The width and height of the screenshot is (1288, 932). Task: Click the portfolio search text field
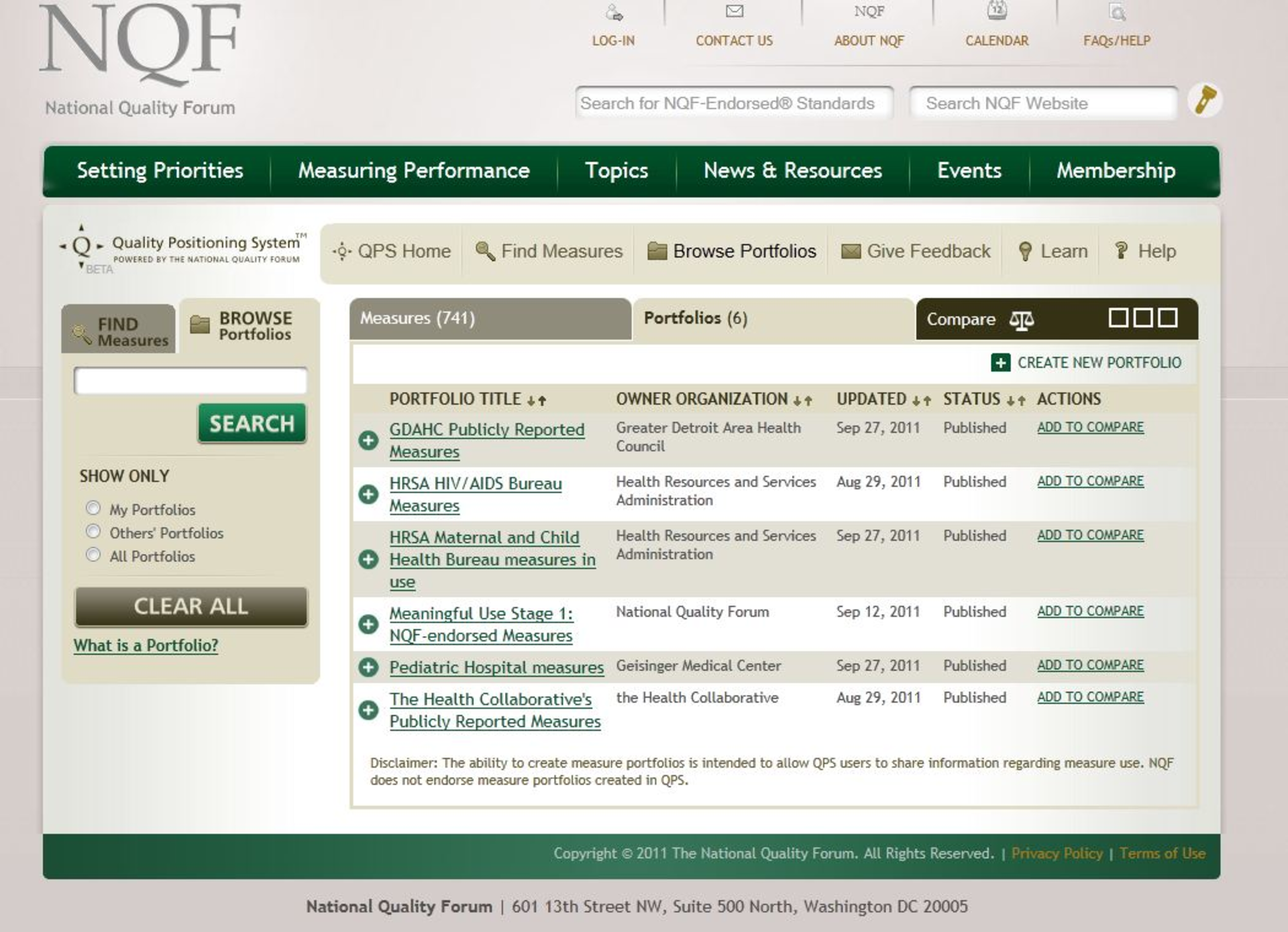coord(191,382)
